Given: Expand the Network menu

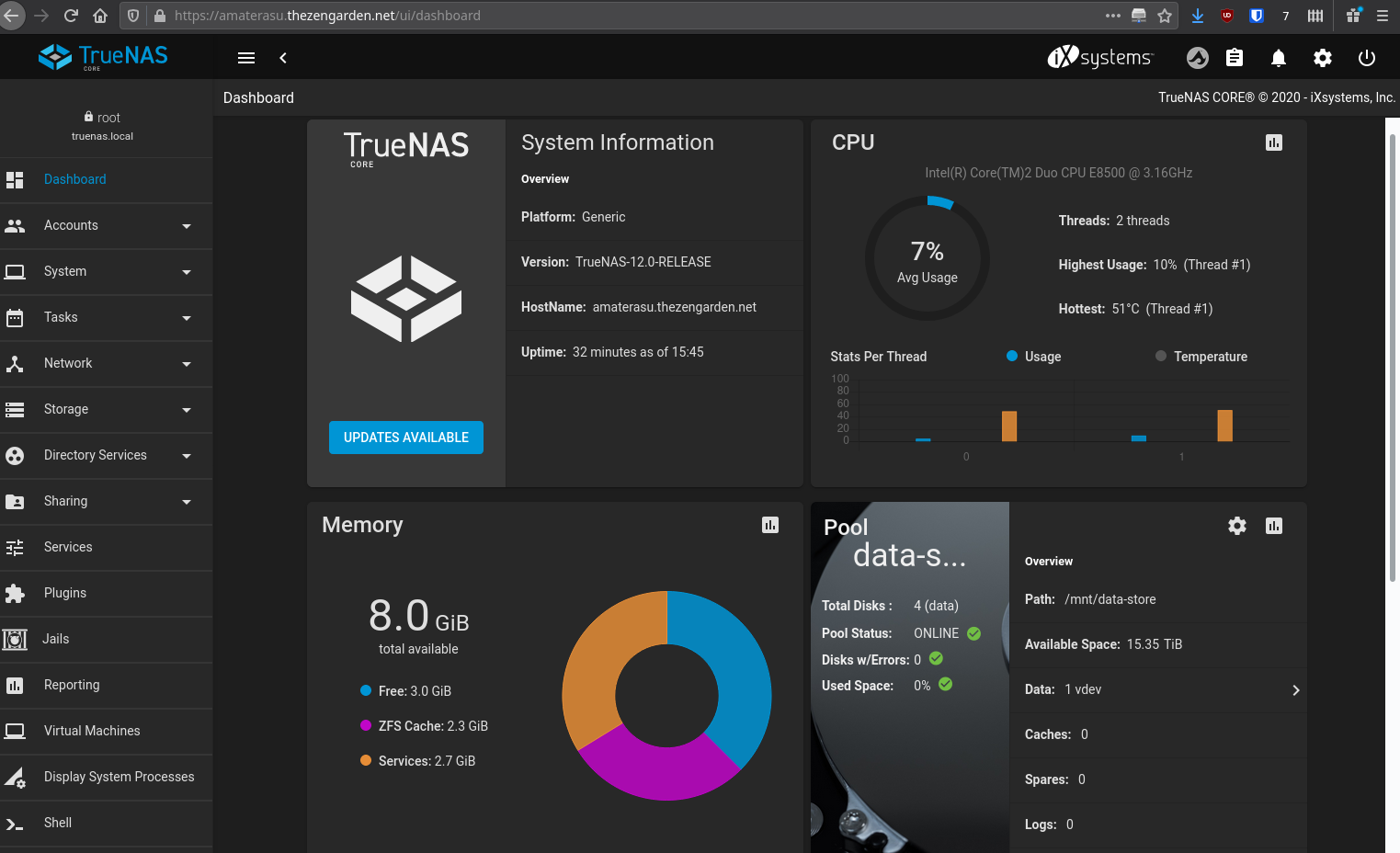Looking at the screenshot, I should (107, 363).
